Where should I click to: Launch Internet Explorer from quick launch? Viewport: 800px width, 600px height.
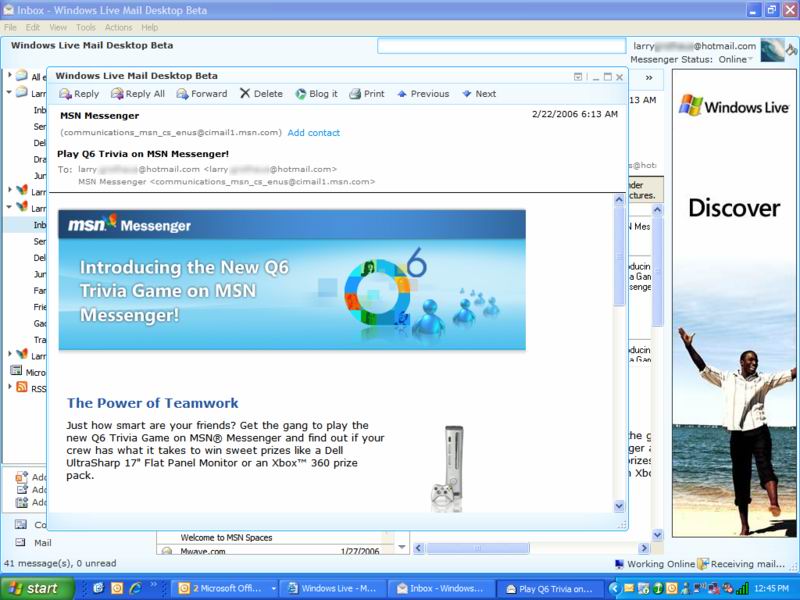(135, 588)
